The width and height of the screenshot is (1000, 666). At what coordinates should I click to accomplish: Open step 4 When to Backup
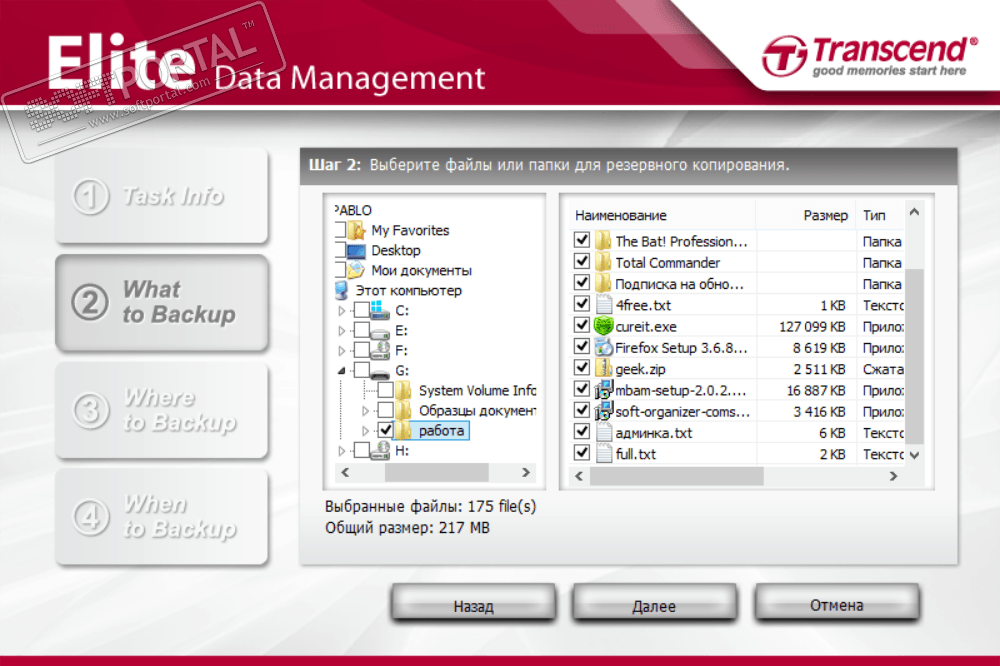[161, 516]
